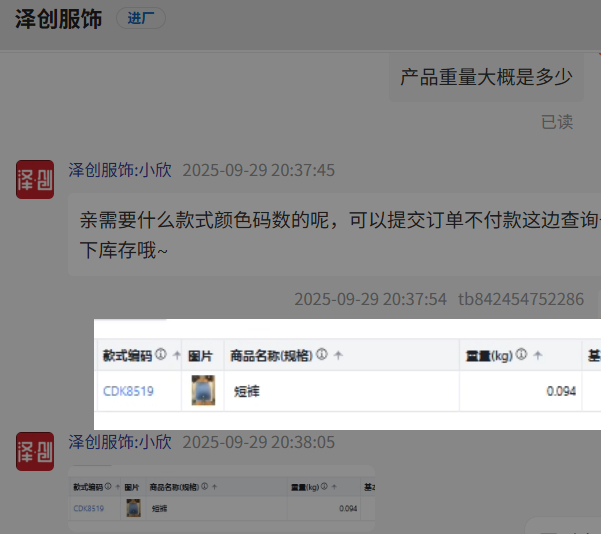Click the 短裤 product name cell
The height and width of the screenshot is (534, 601).
pyautogui.click(x=247, y=391)
